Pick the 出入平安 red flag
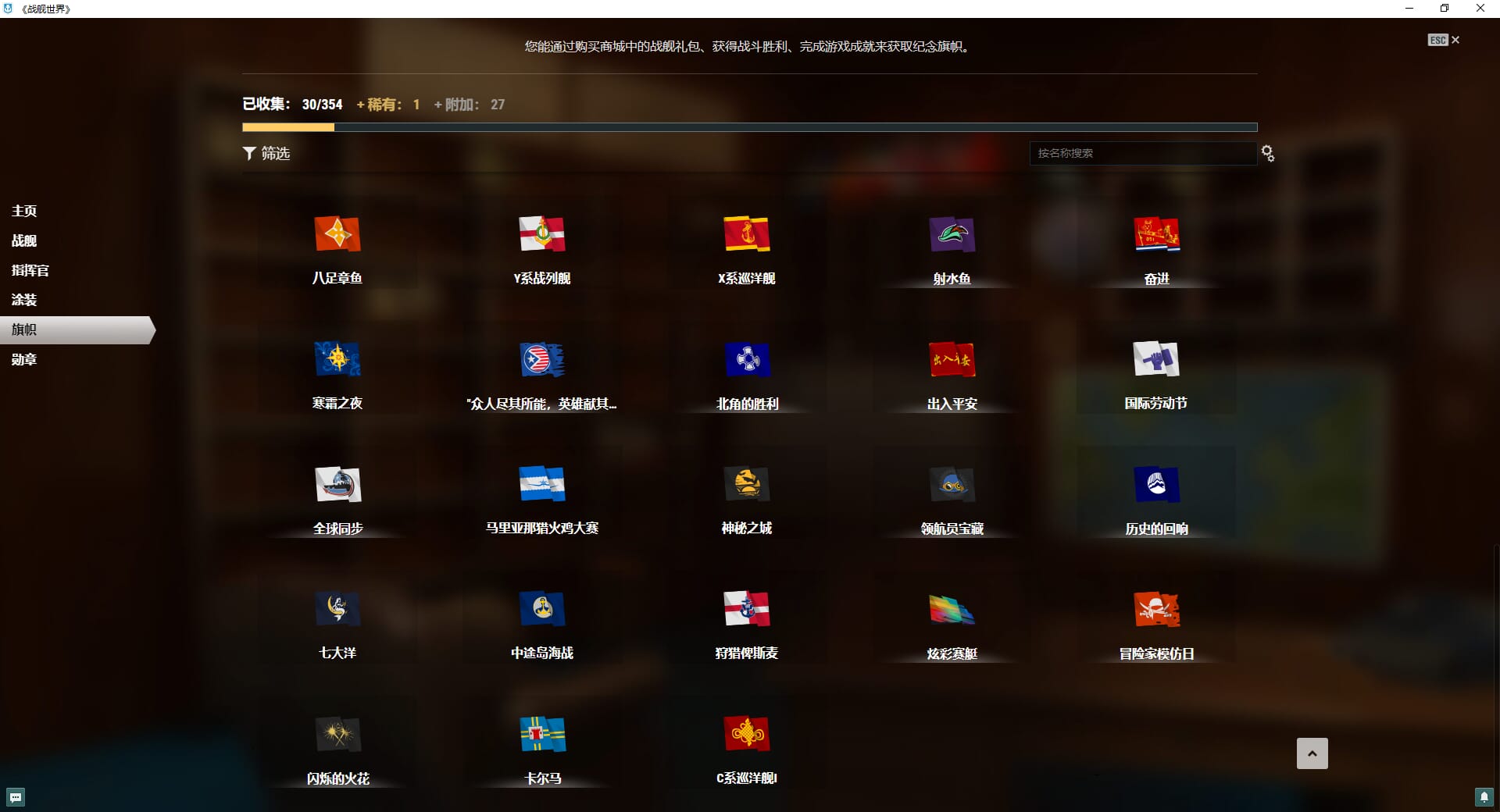The width and height of the screenshot is (1500, 812). [x=952, y=359]
